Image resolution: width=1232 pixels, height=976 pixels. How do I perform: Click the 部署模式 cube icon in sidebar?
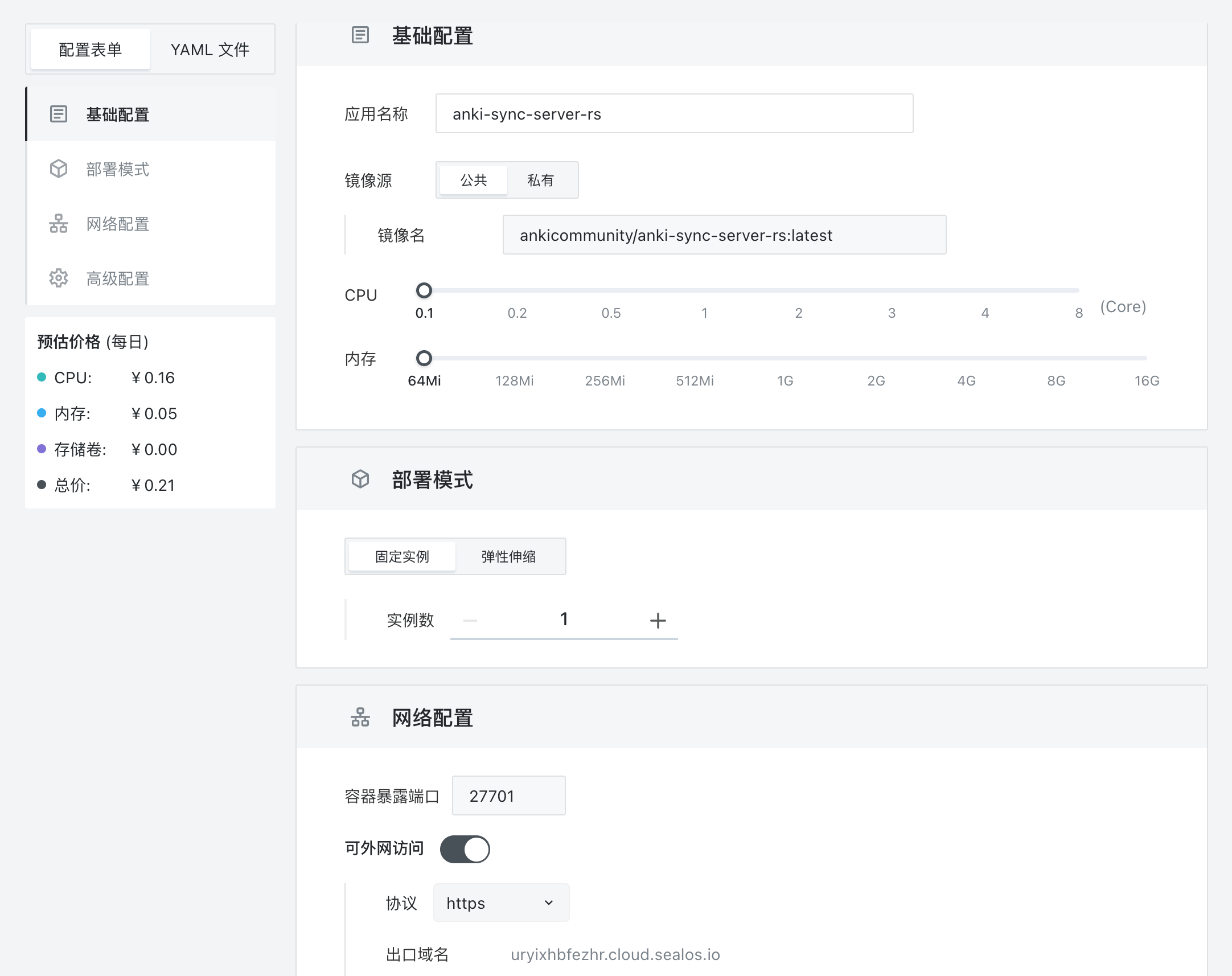coord(58,169)
